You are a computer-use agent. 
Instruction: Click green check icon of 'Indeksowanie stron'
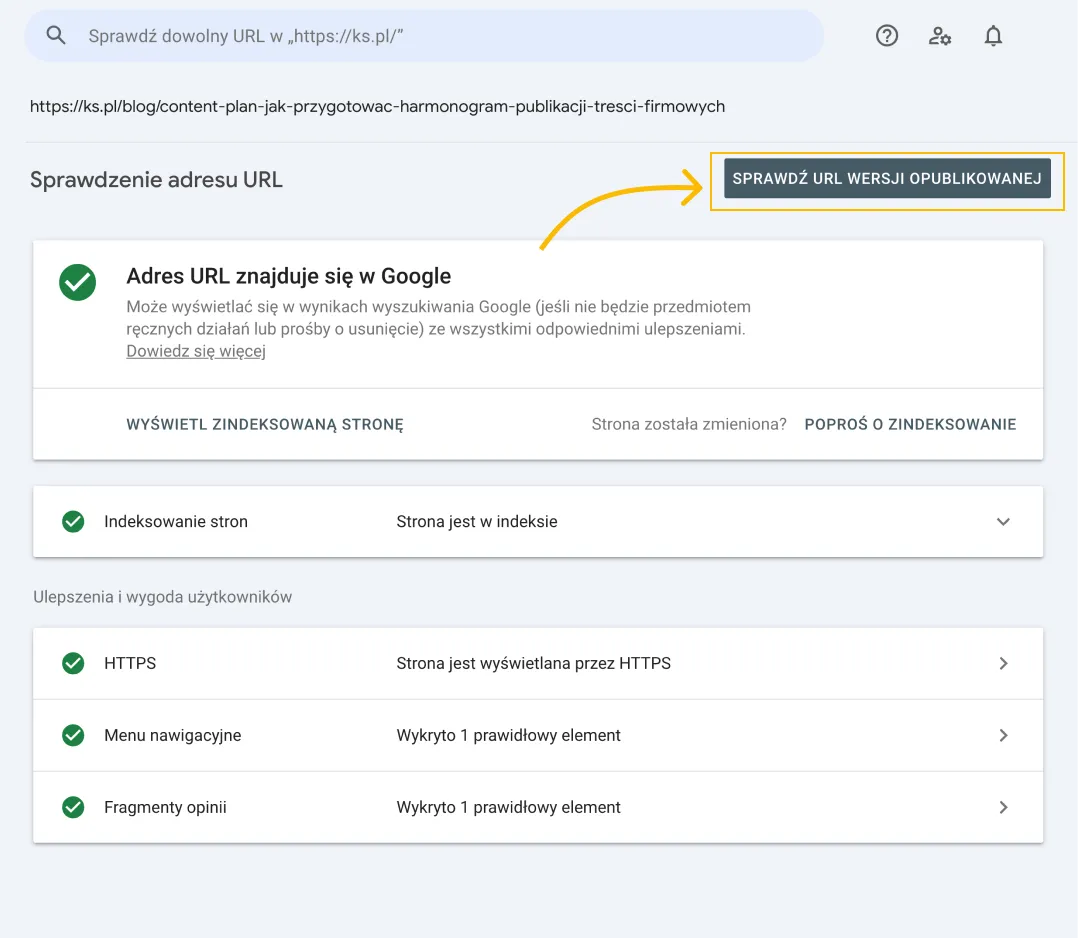(73, 521)
